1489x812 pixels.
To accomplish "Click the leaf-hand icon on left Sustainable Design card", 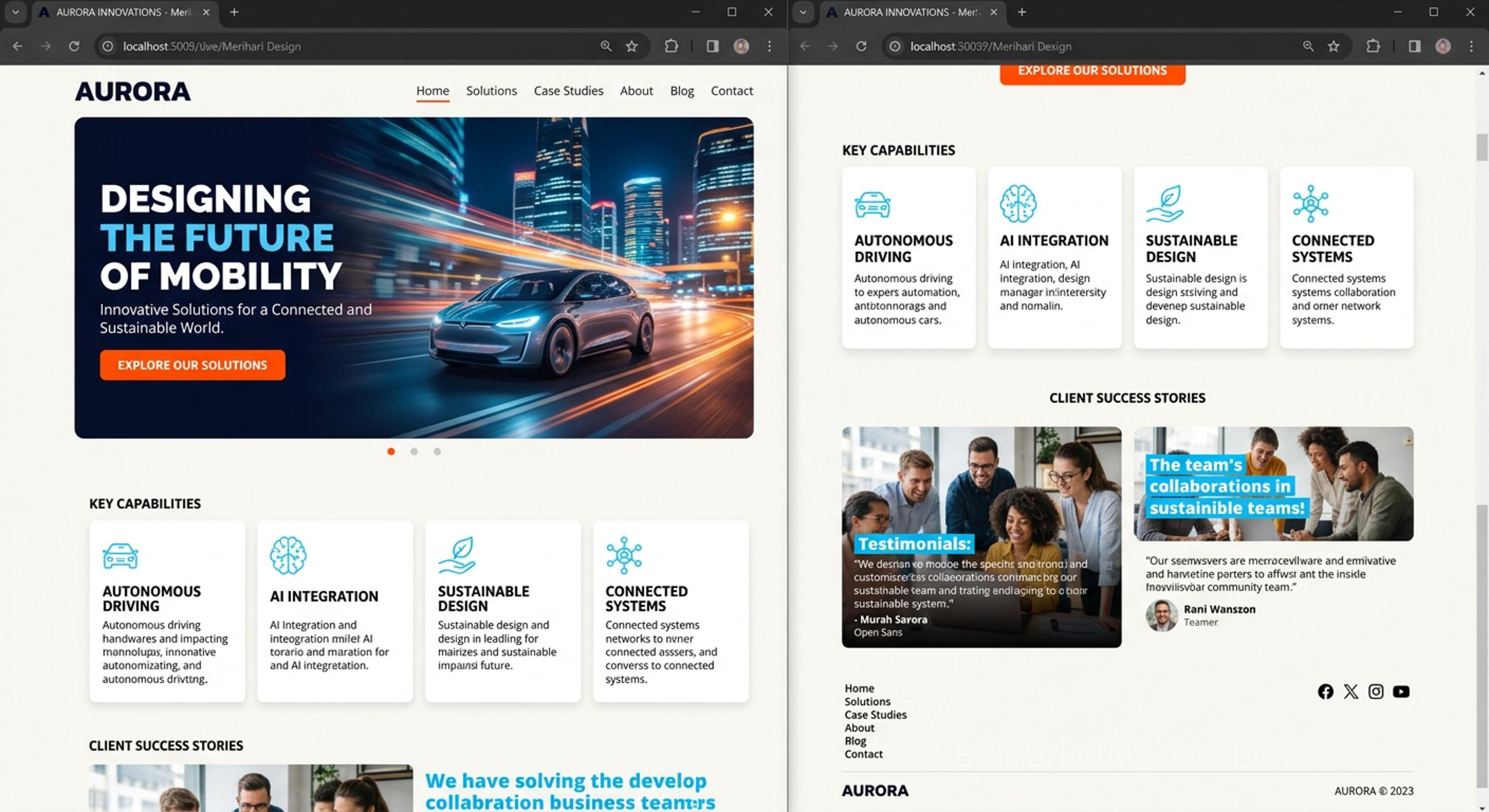I will pos(456,555).
